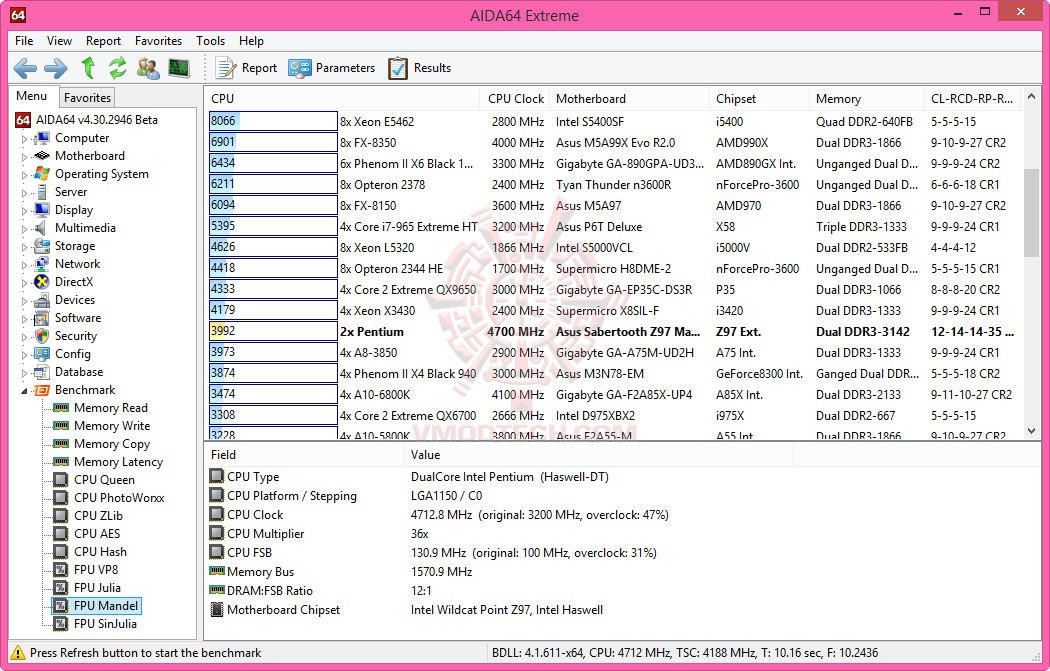
Task: Select FPU Julia benchmark icon
Action: tap(61, 588)
